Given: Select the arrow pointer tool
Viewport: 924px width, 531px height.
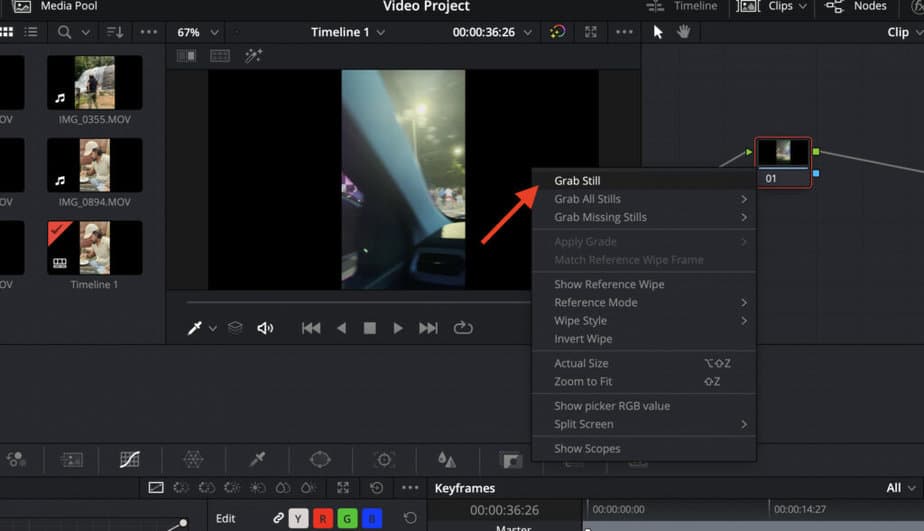Looking at the screenshot, I should pyautogui.click(x=658, y=32).
